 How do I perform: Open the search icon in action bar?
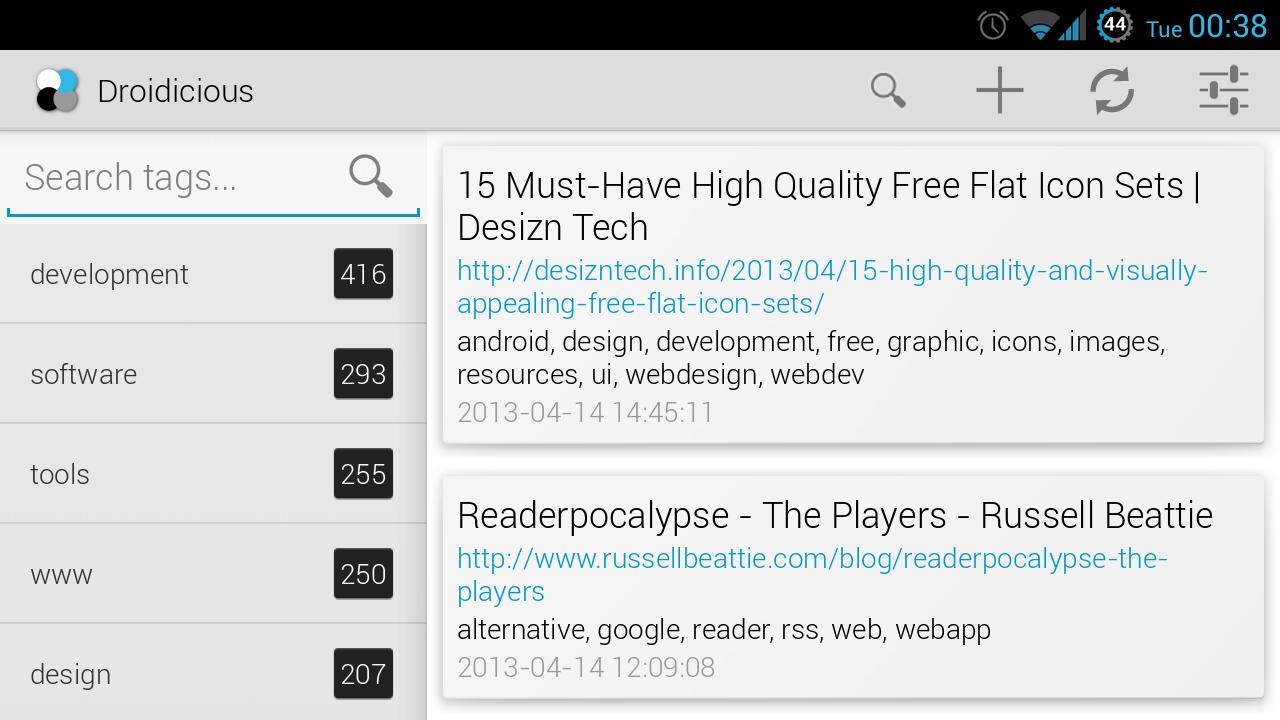[887, 89]
